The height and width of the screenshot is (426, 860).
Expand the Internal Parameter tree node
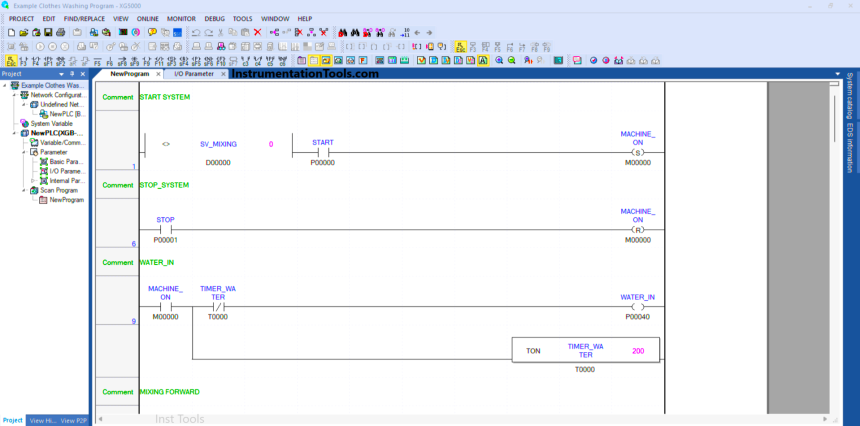[33, 180]
